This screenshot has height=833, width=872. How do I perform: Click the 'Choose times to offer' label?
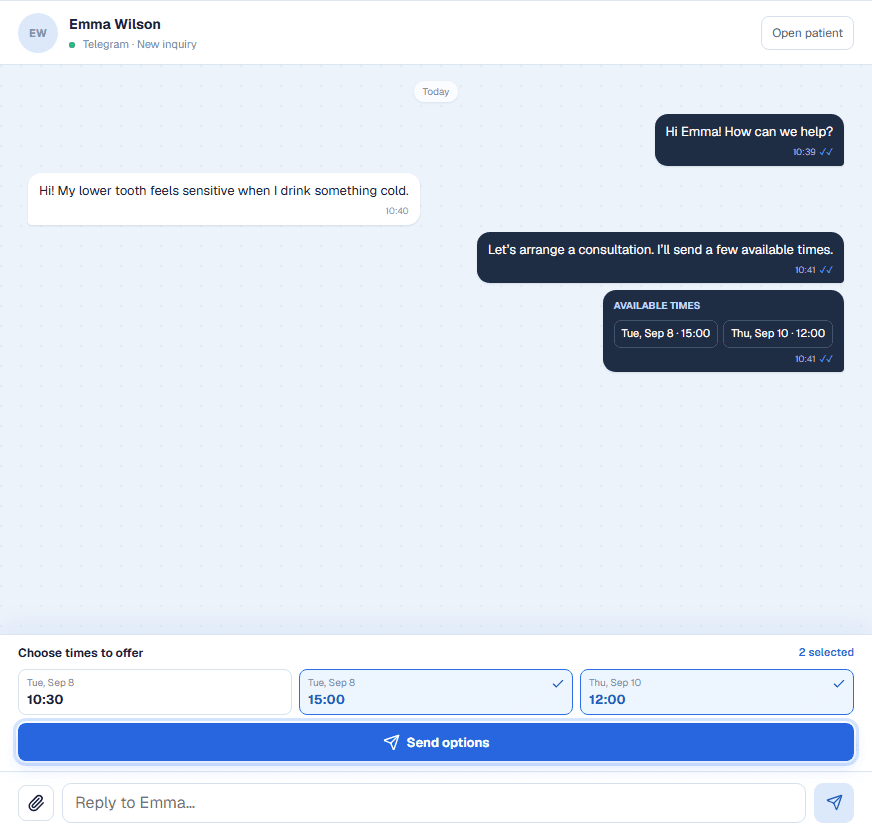coord(81,653)
